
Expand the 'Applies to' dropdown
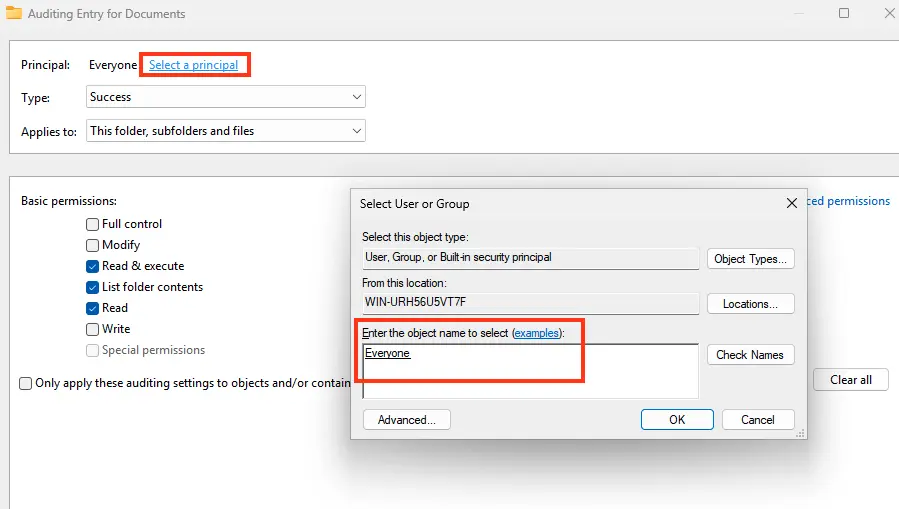(x=225, y=131)
